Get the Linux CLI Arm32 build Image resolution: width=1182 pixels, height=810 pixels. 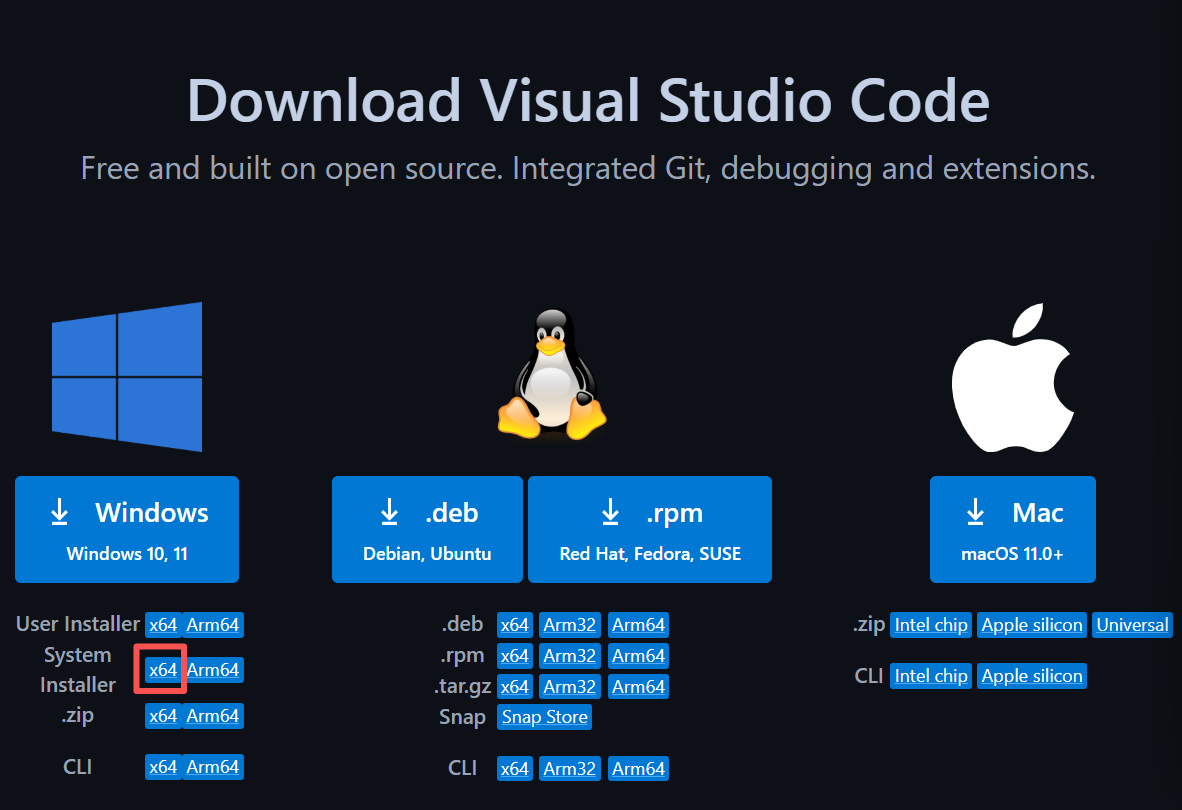tap(570, 768)
